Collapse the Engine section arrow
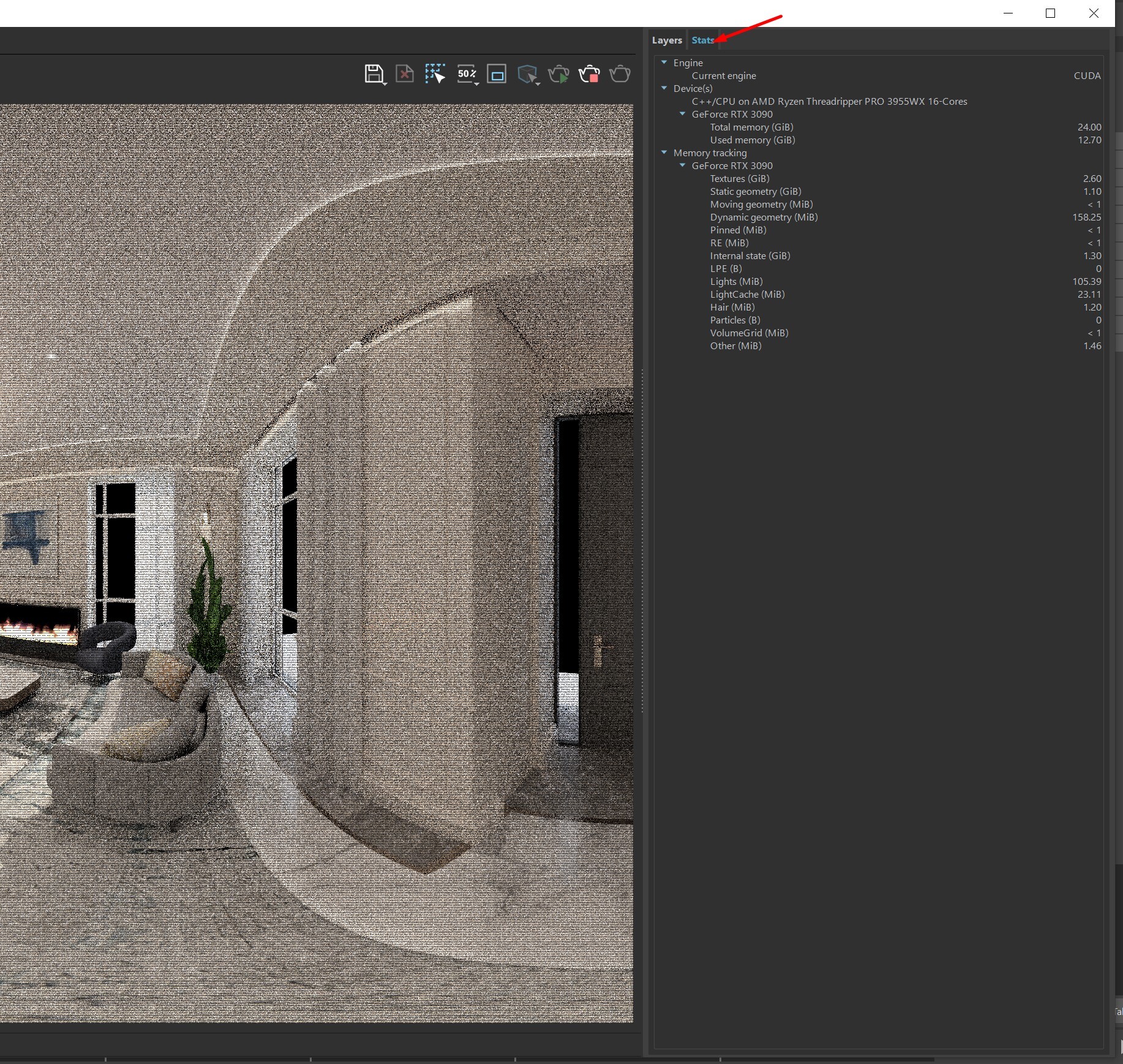The width and height of the screenshot is (1123, 1064). (664, 62)
